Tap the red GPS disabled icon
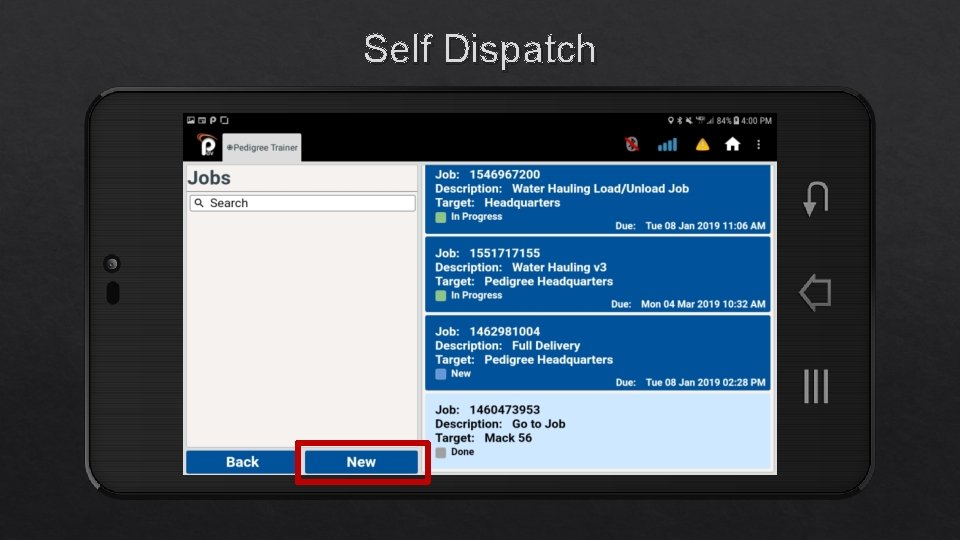Screen dimensions: 960x540 (x=631, y=144)
